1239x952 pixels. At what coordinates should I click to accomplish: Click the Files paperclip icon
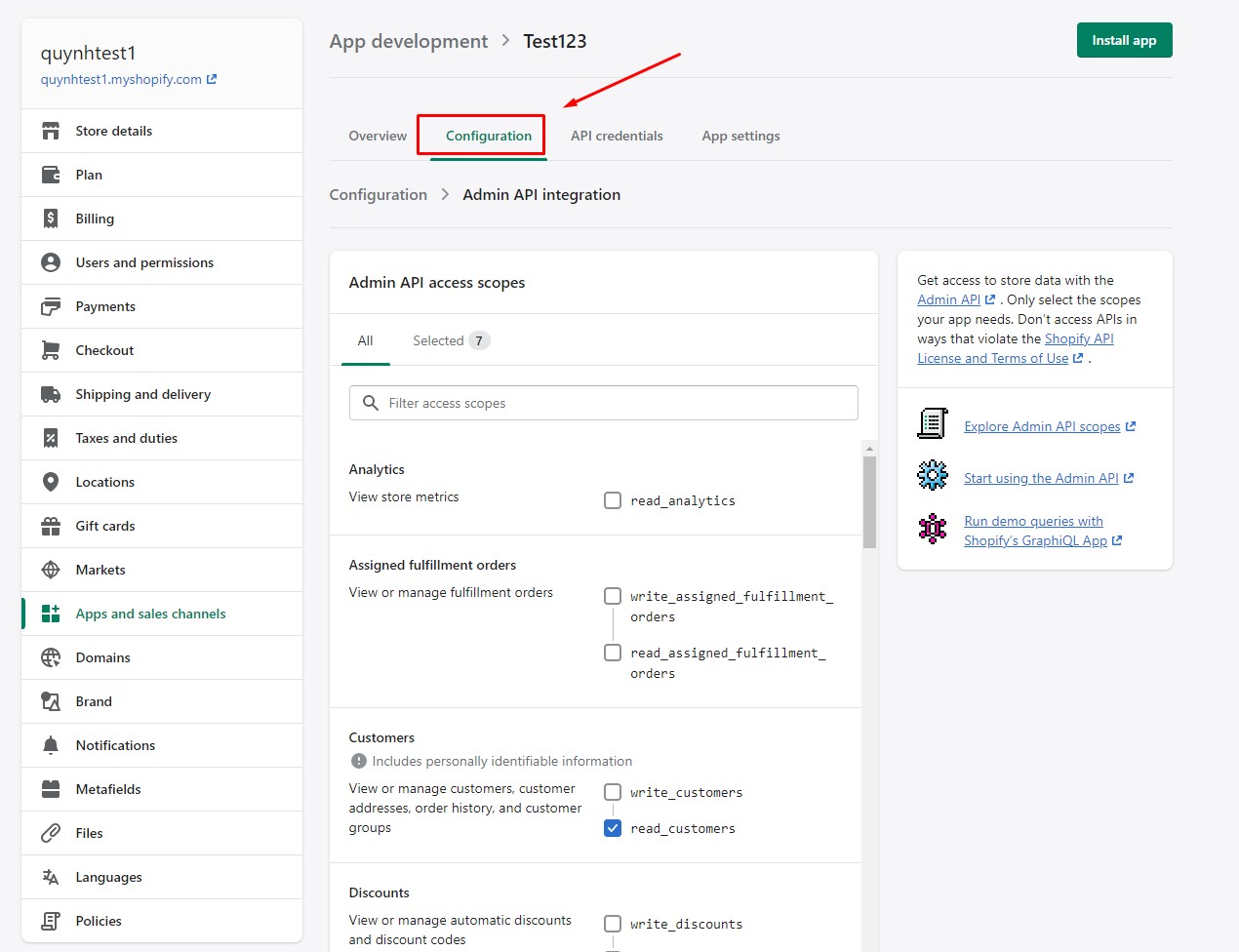tap(51, 833)
